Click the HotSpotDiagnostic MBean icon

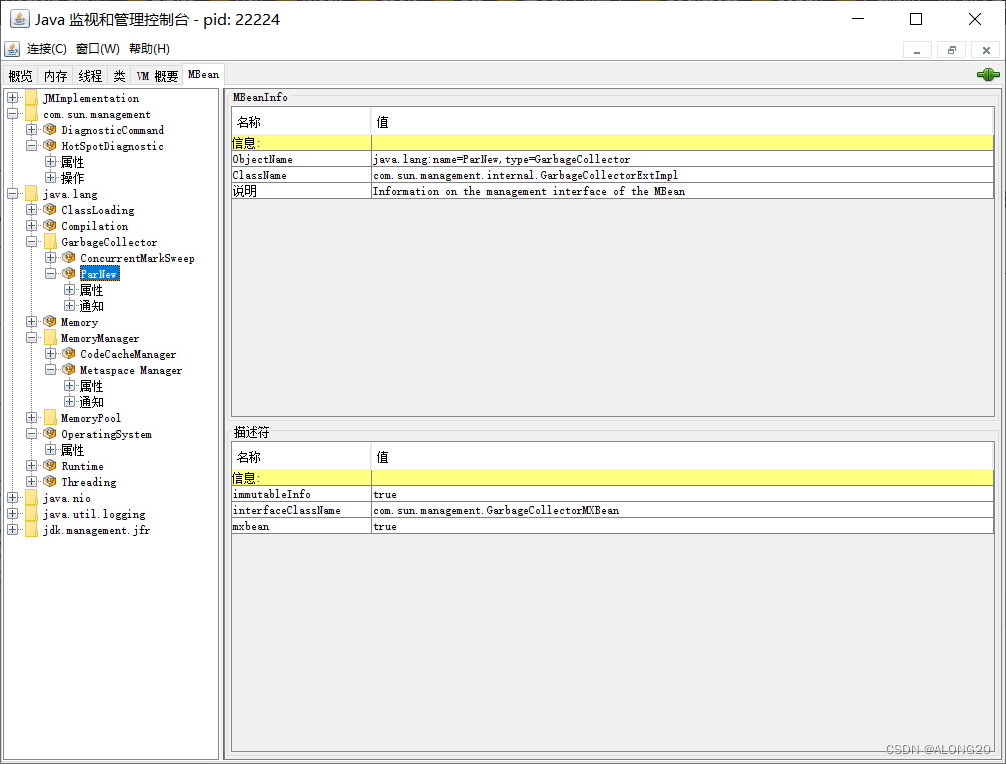pos(50,146)
